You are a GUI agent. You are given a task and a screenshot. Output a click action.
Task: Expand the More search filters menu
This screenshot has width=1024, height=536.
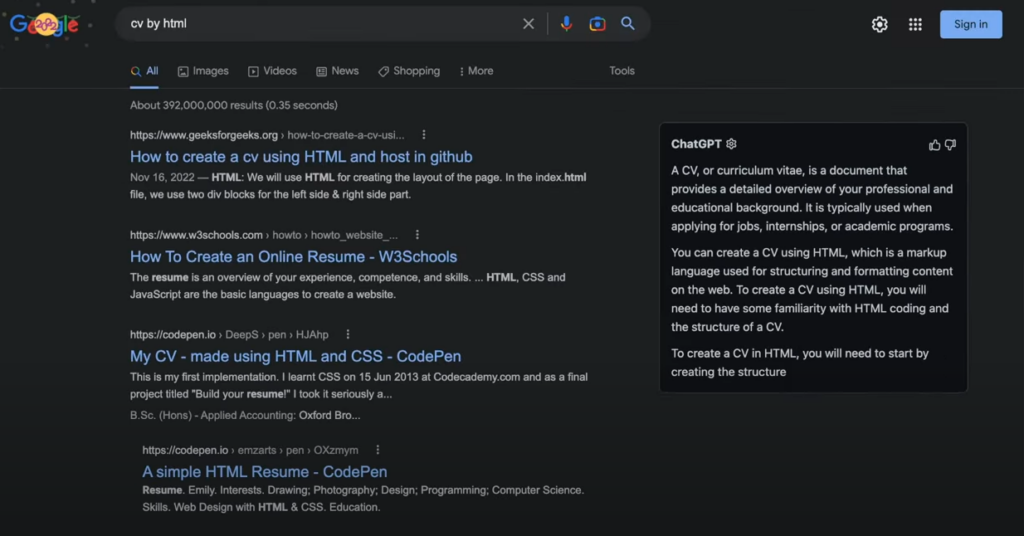(476, 71)
